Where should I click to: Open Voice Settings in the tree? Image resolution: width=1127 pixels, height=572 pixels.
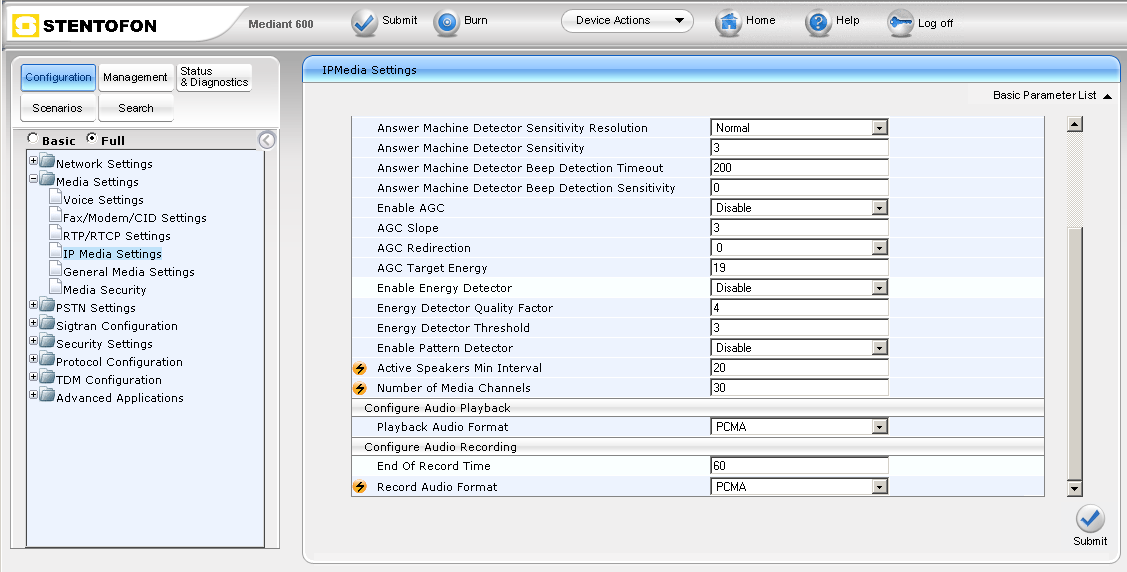tap(103, 200)
